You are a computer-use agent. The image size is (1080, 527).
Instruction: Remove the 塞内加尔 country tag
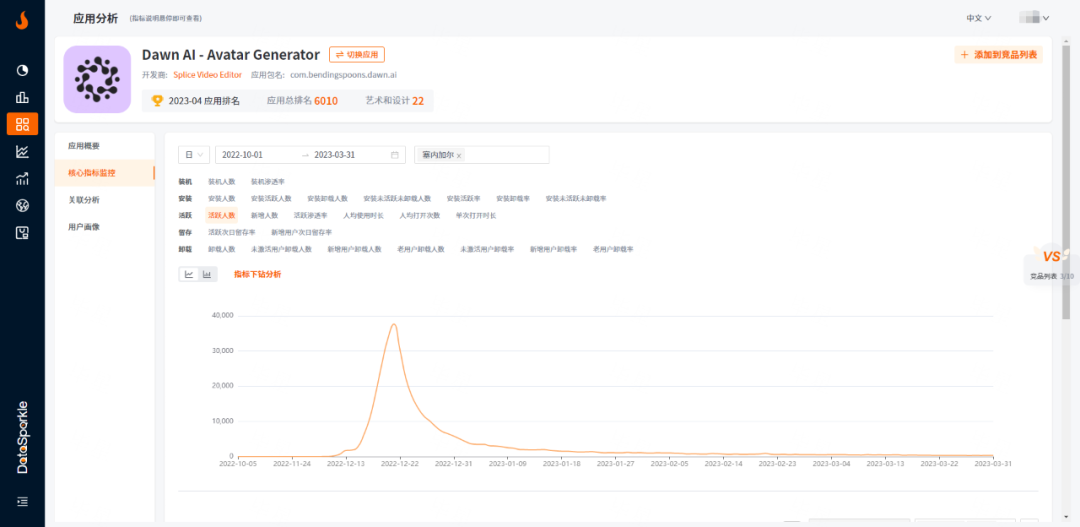pos(459,156)
